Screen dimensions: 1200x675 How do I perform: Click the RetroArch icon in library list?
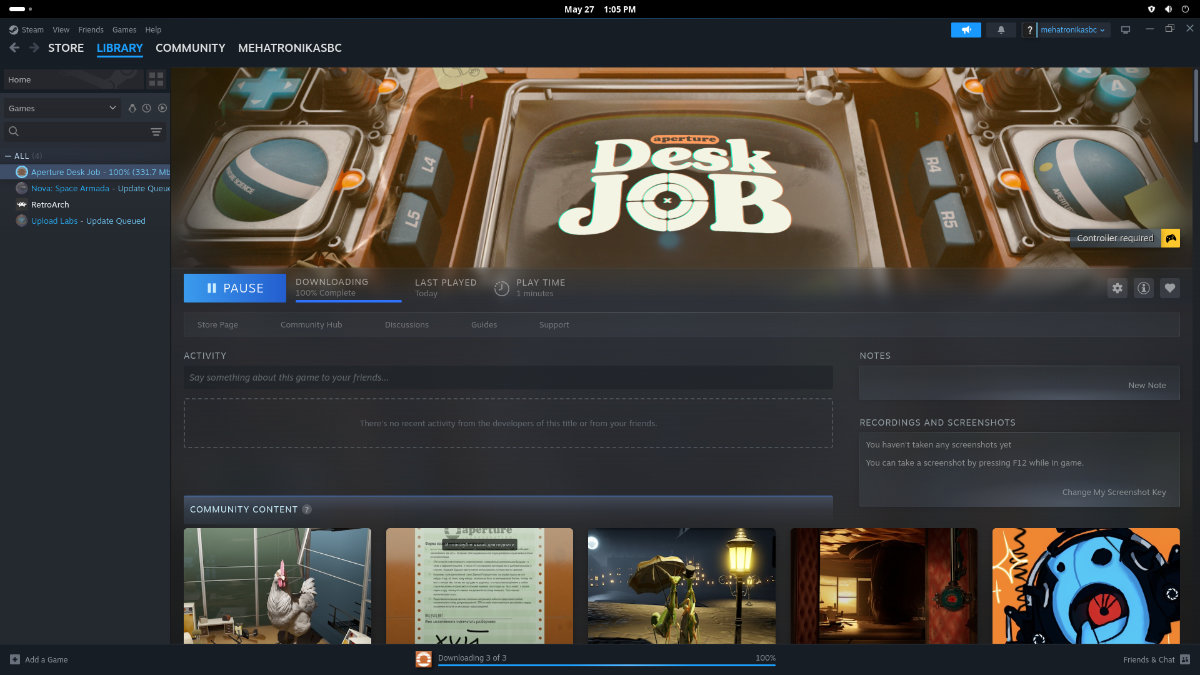tap(22, 204)
